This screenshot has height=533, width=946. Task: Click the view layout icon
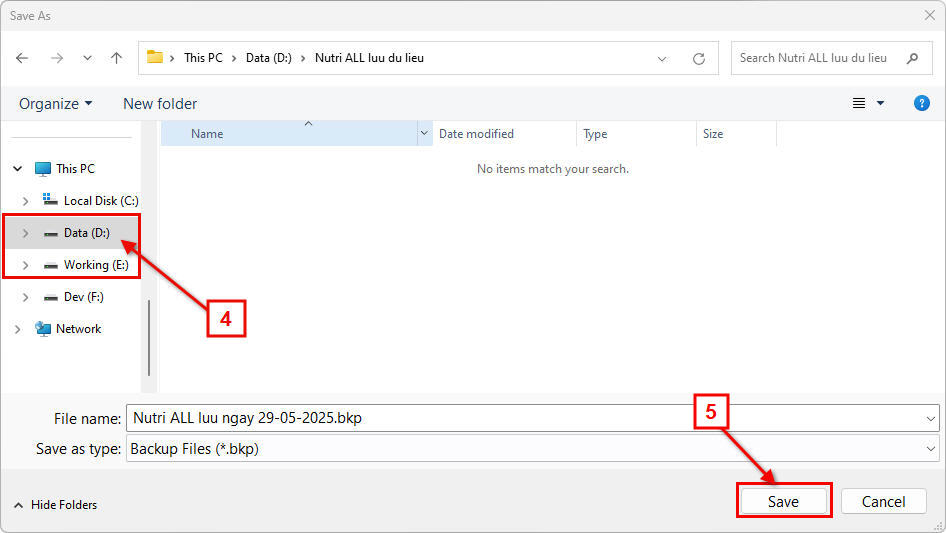pyautogui.click(x=859, y=103)
